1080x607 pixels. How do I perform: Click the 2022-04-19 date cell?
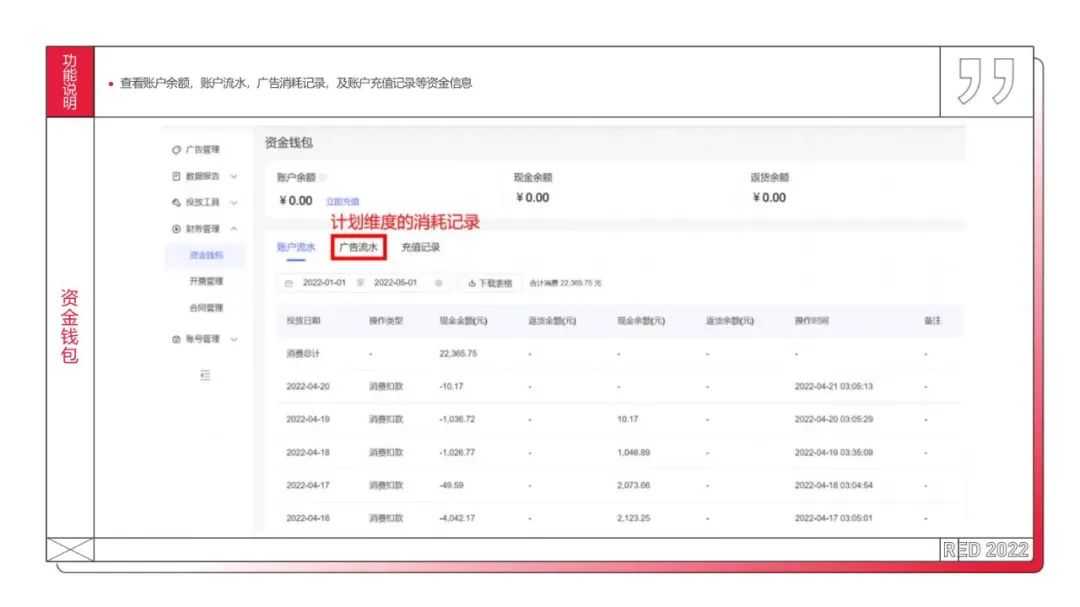[x=308, y=419]
